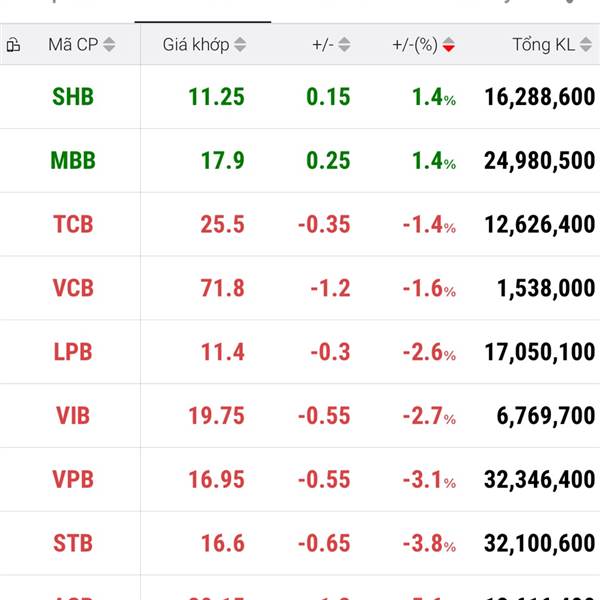Click VIB change value -0.55
The height and width of the screenshot is (600, 600).
point(324,416)
